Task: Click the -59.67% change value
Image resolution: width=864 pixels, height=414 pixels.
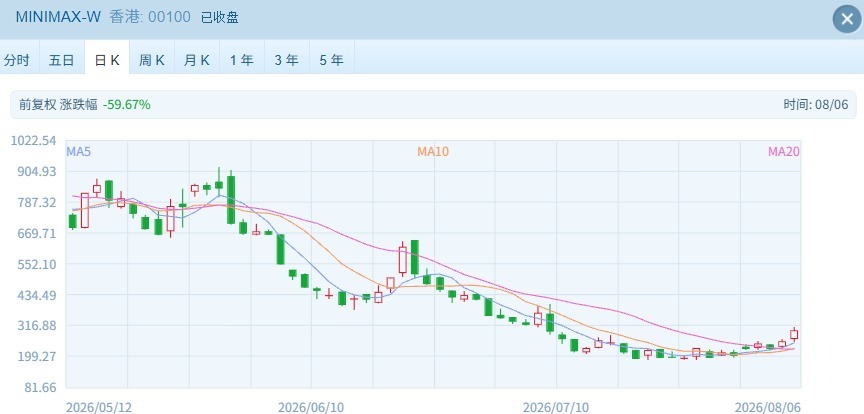Action: (127, 104)
